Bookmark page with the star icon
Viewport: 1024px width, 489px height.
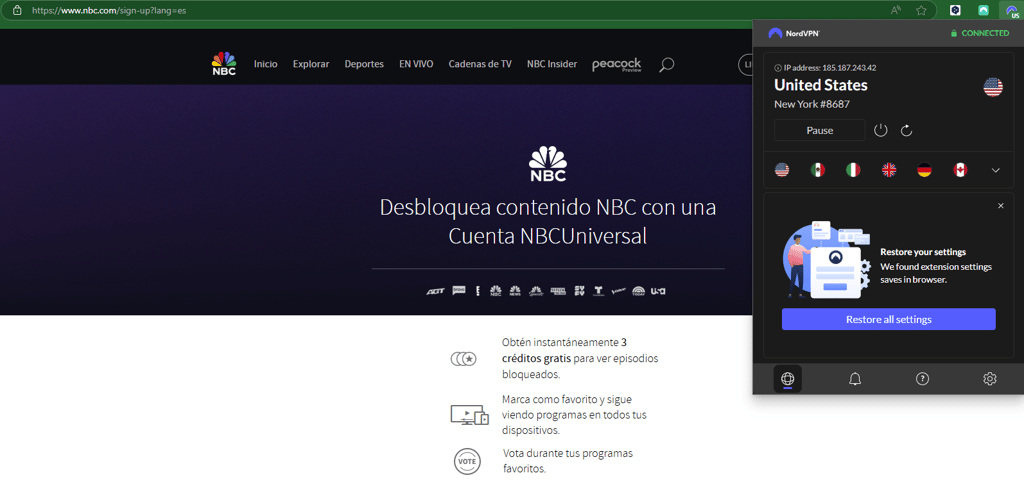click(921, 10)
